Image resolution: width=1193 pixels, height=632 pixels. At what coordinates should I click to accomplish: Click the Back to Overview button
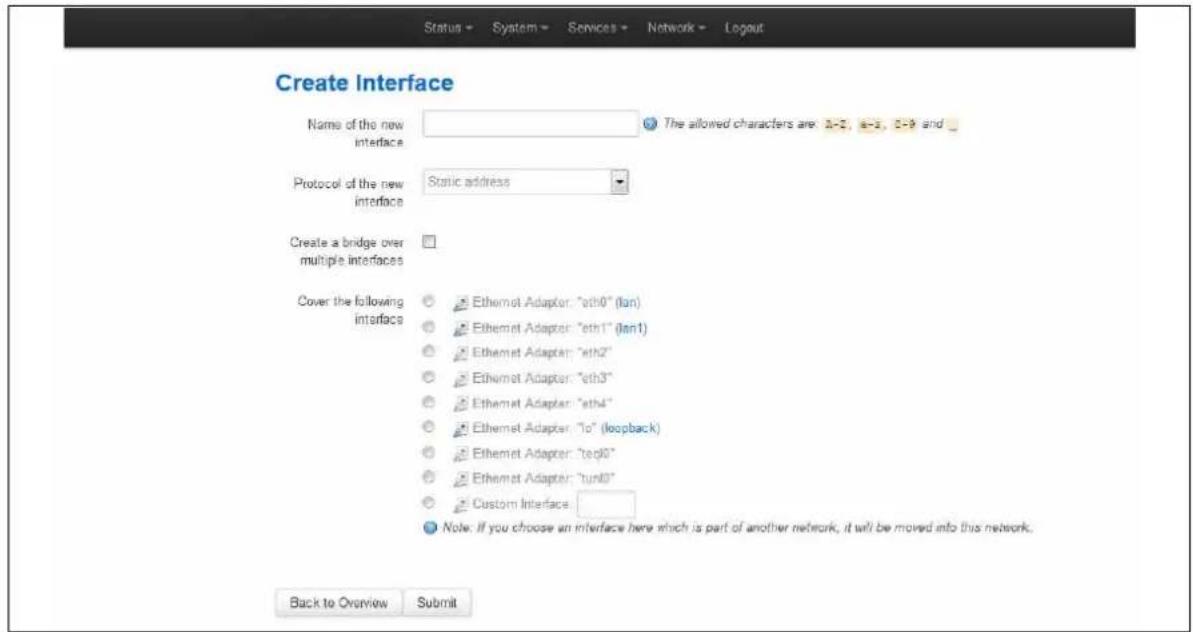tap(338, 602)
